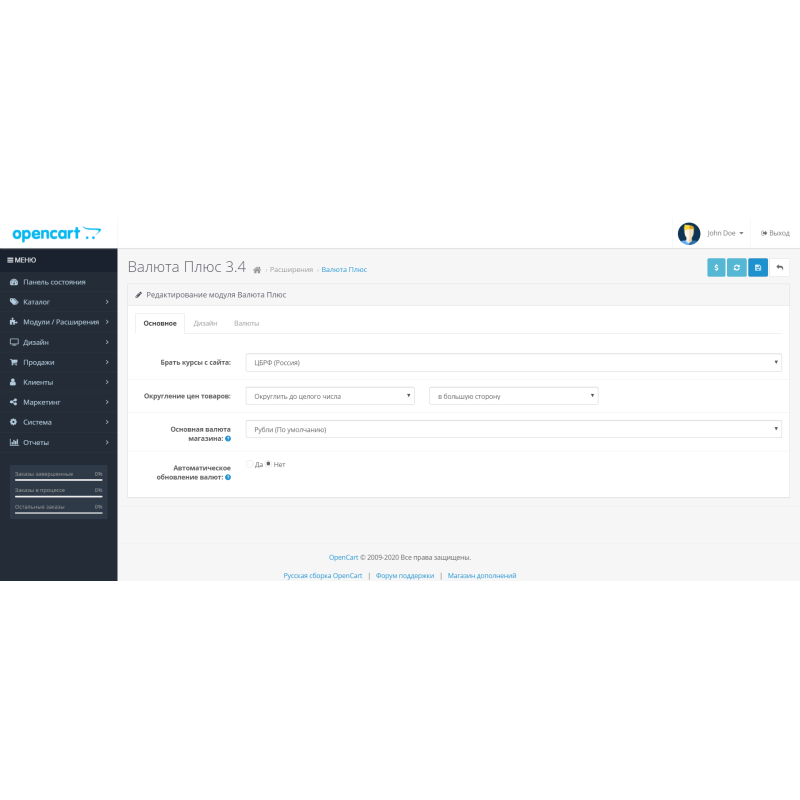Click help icon next to Автоматическое обновление валют
The width and height of the screenshot is (800, 800).
point(228,477)
